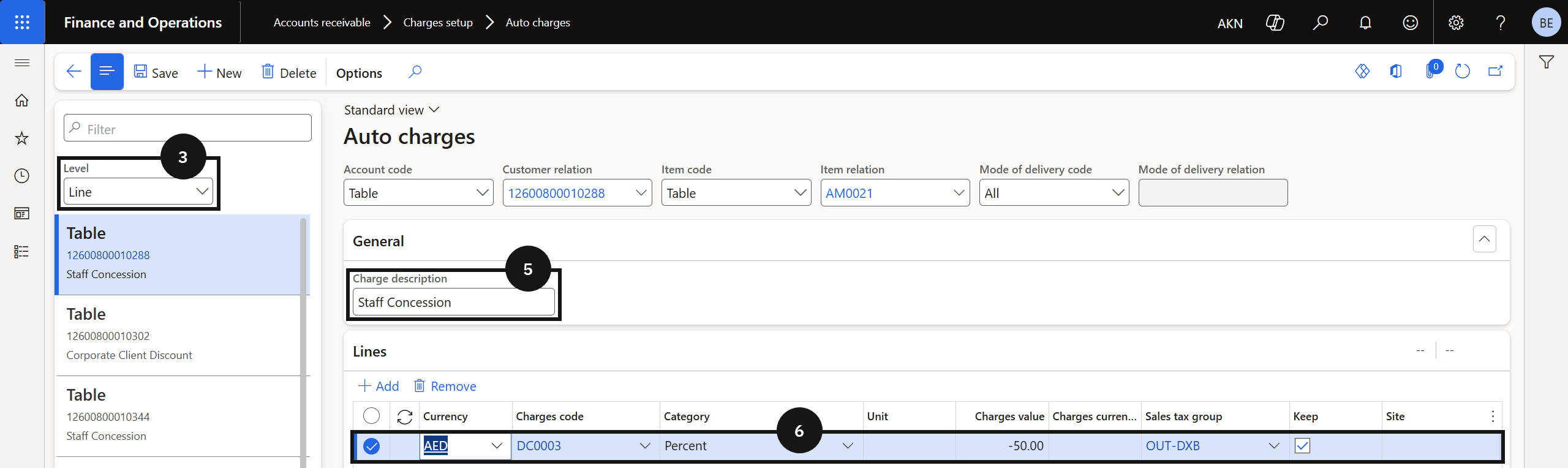Open the Item relation dropdown
Screen dimensions: 1568x468
(x=959, y=193)
